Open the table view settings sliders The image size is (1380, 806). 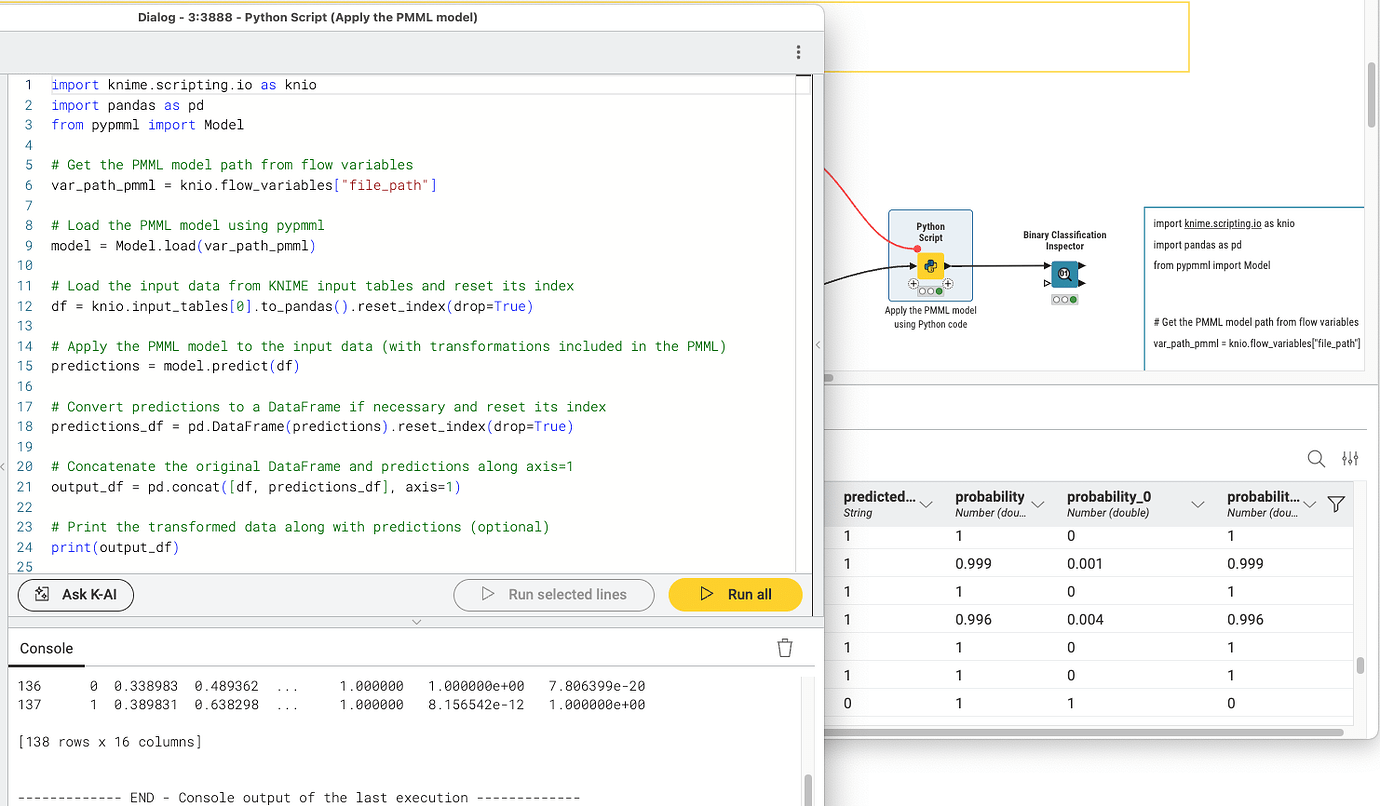click(1350, 459)
